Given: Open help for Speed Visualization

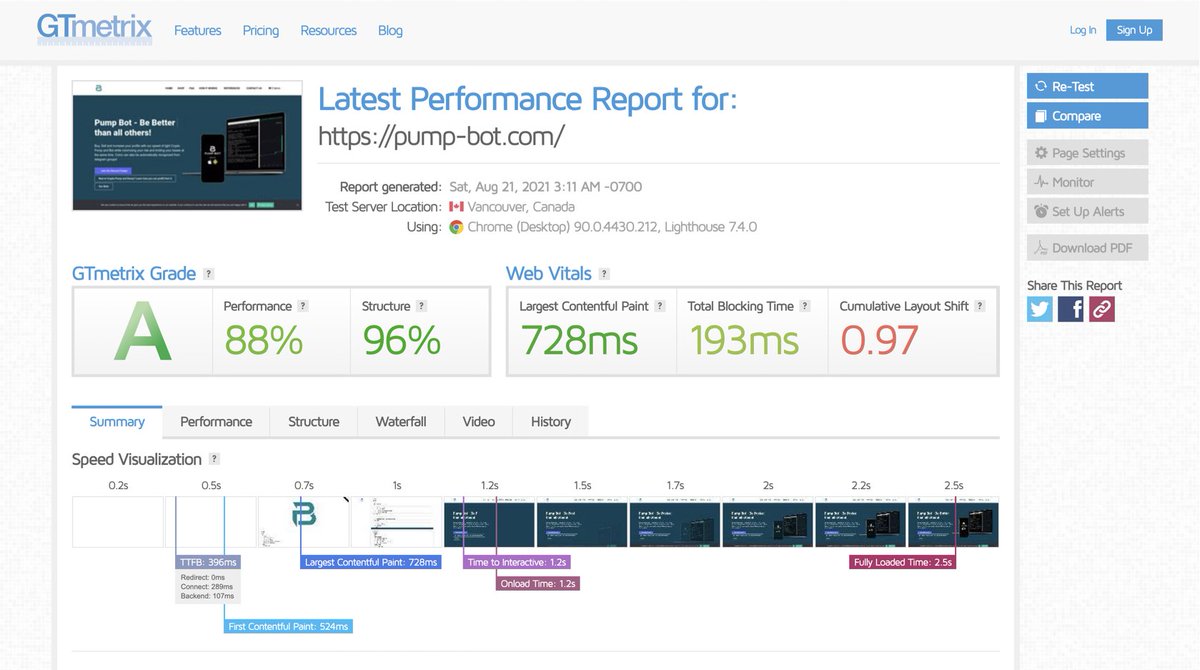Looking at the screenshot, I should [x=214, y=459].
